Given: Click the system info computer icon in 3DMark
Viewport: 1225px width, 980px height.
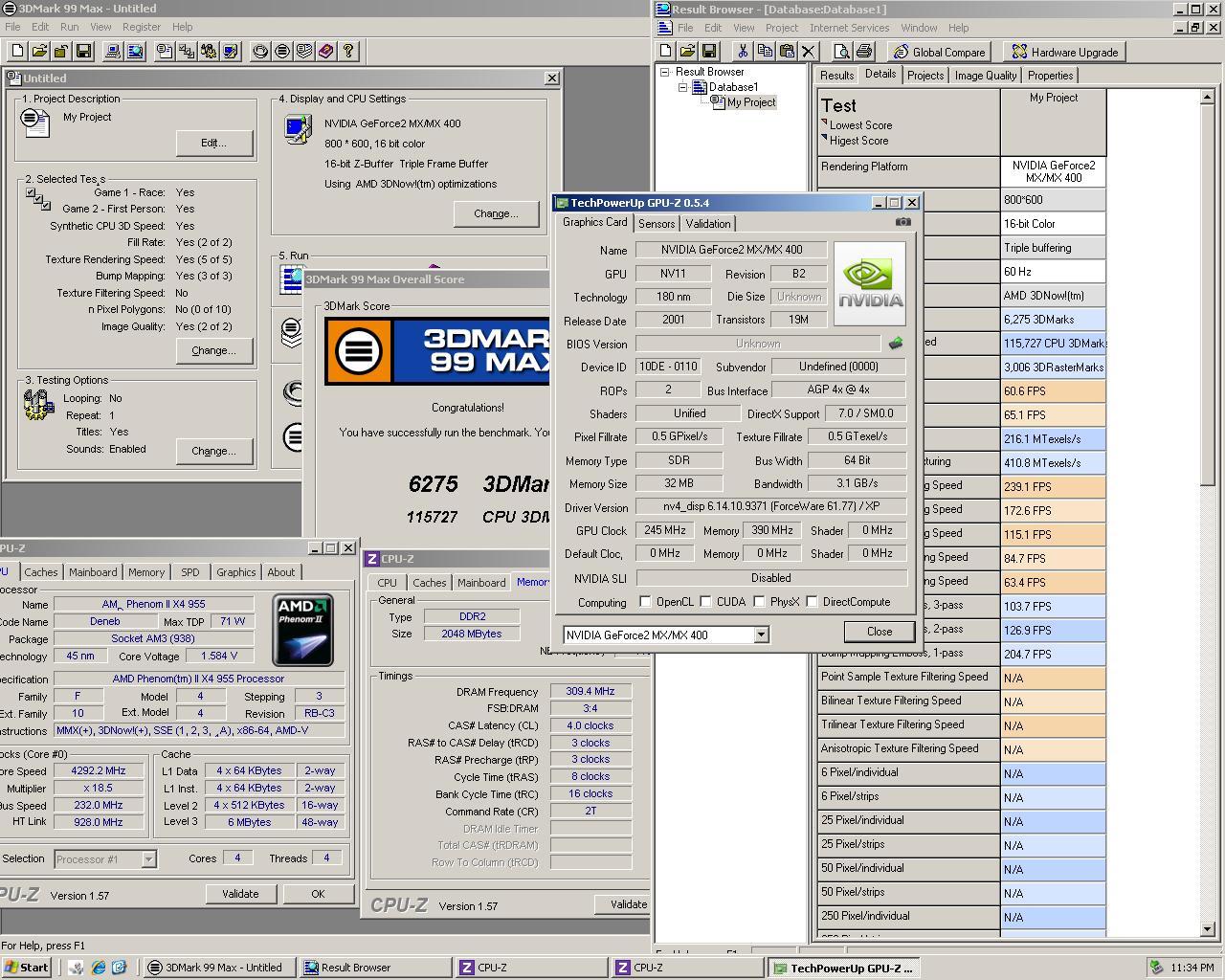Looking at the screenshot, I should click(x=113, y=51).
